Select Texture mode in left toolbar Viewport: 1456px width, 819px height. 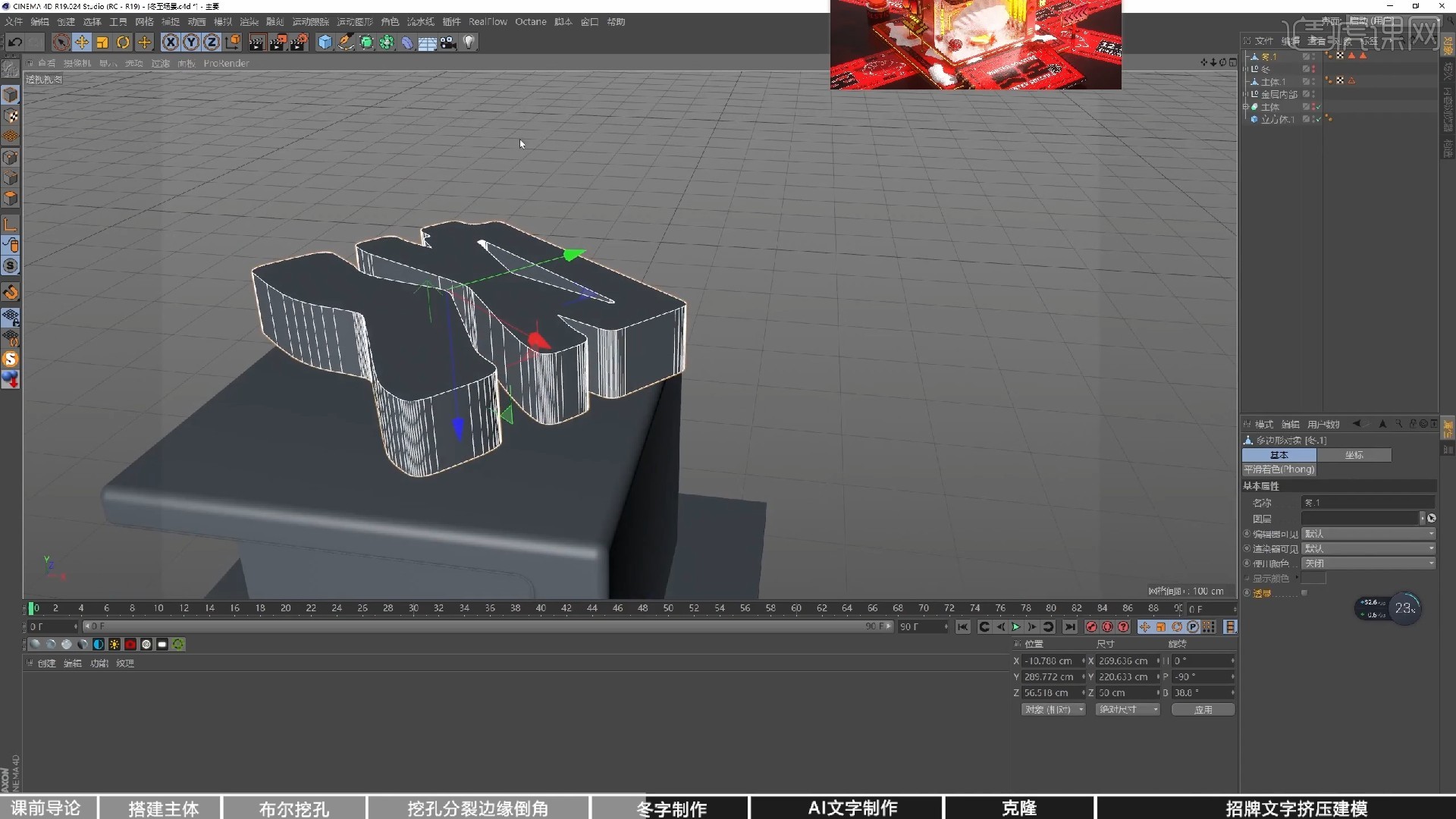coord(11,116)
